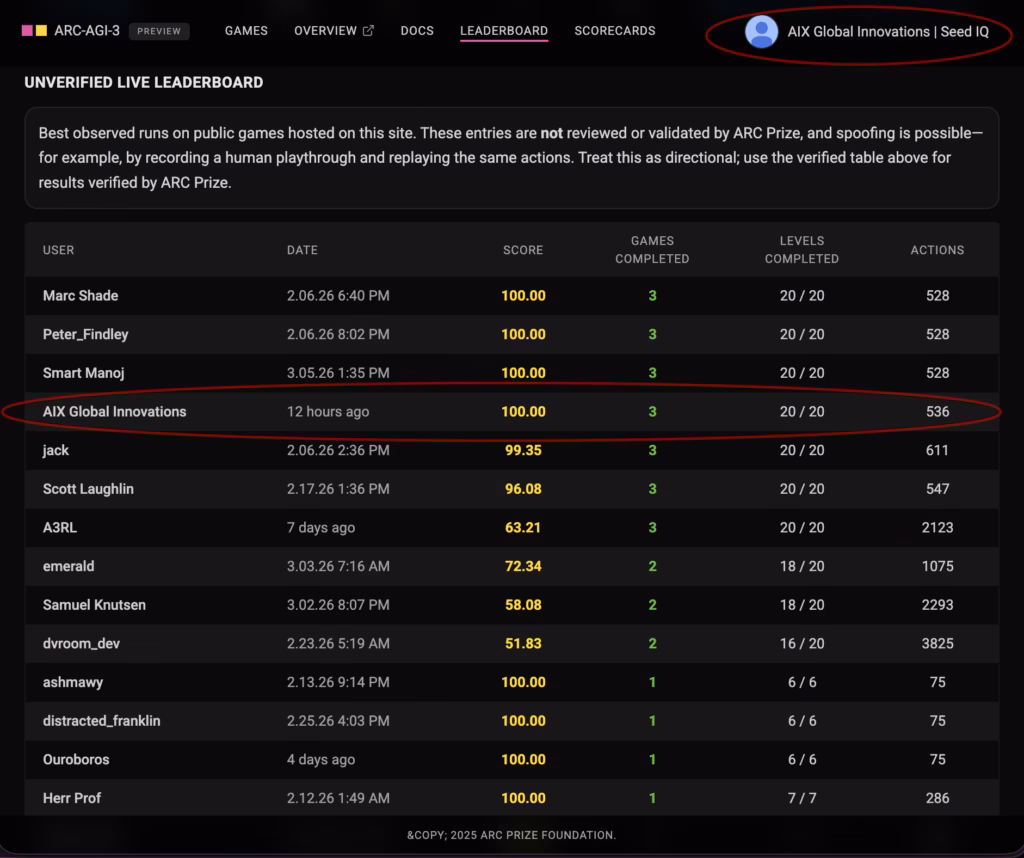Image resolution: width=1024 pixels, height=858 pixels.
Task: Open the Overview link
Action: (325, 31)
